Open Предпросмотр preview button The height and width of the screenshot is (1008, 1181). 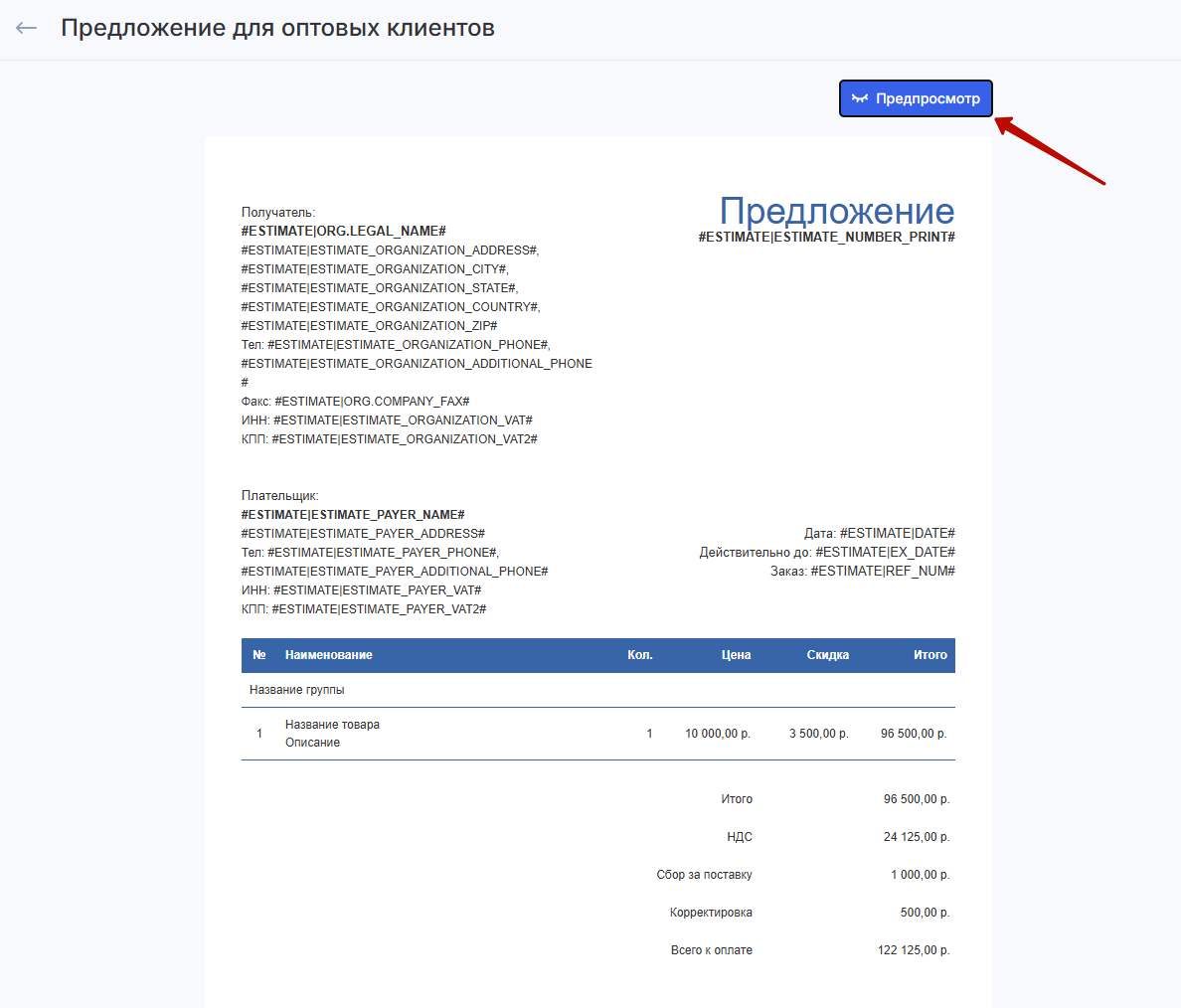pyautogui.click(x=916, y=98)
